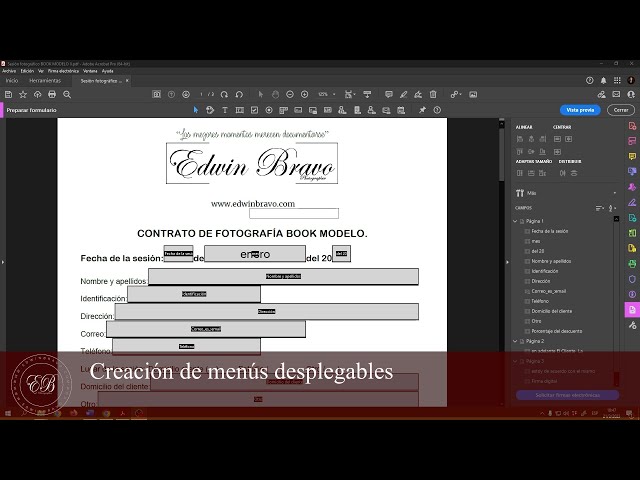
Task: Collapse the Página 2 tree node
Action: pos(515,341)
